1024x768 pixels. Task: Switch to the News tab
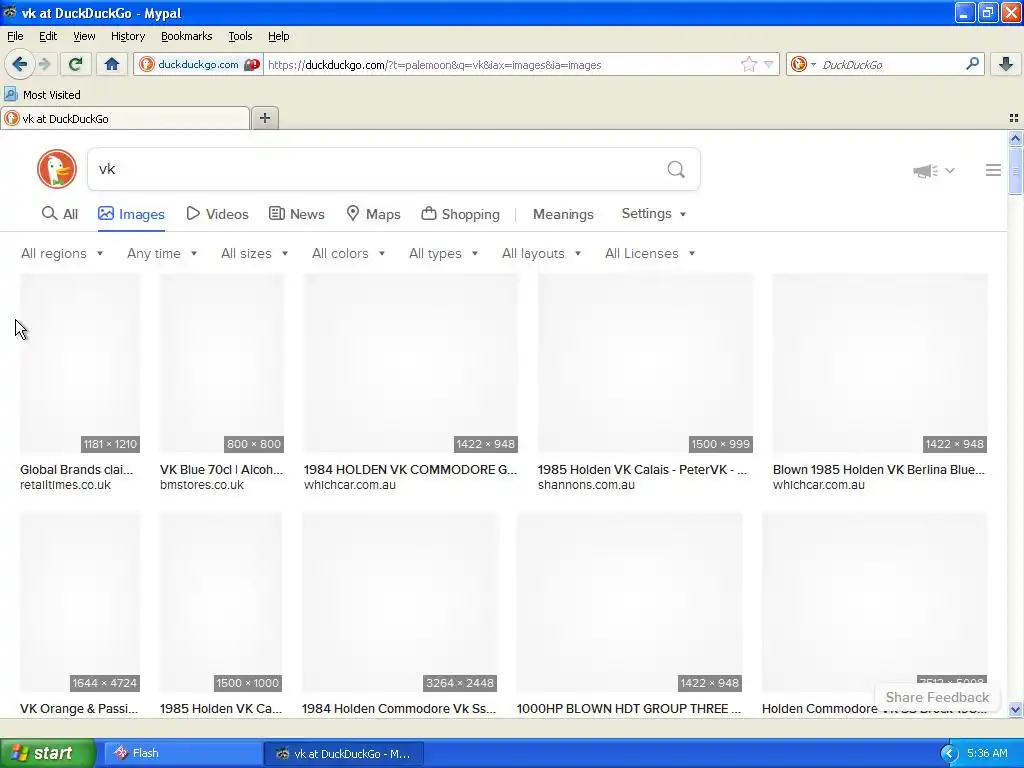click(x=296, y=214)
